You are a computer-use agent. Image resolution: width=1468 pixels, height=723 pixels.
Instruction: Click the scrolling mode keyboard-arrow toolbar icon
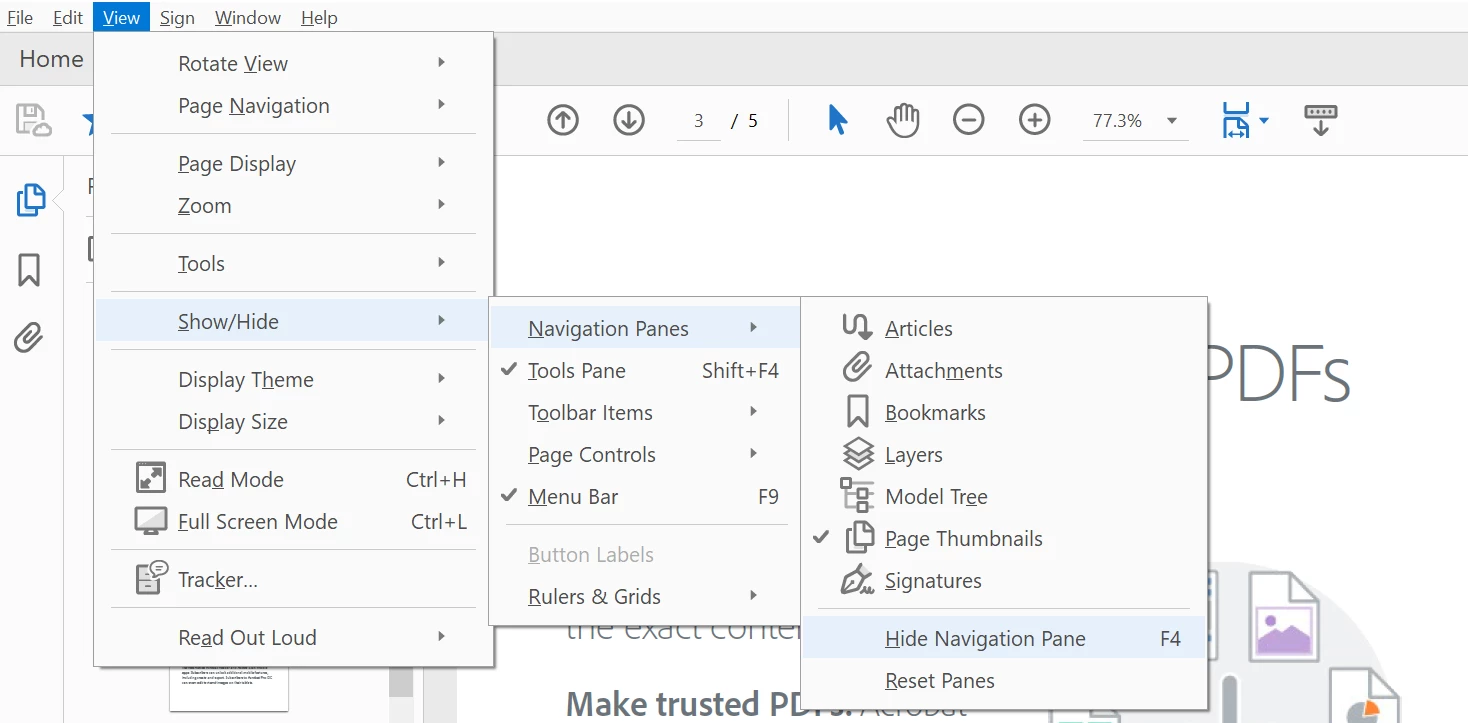1321,121
